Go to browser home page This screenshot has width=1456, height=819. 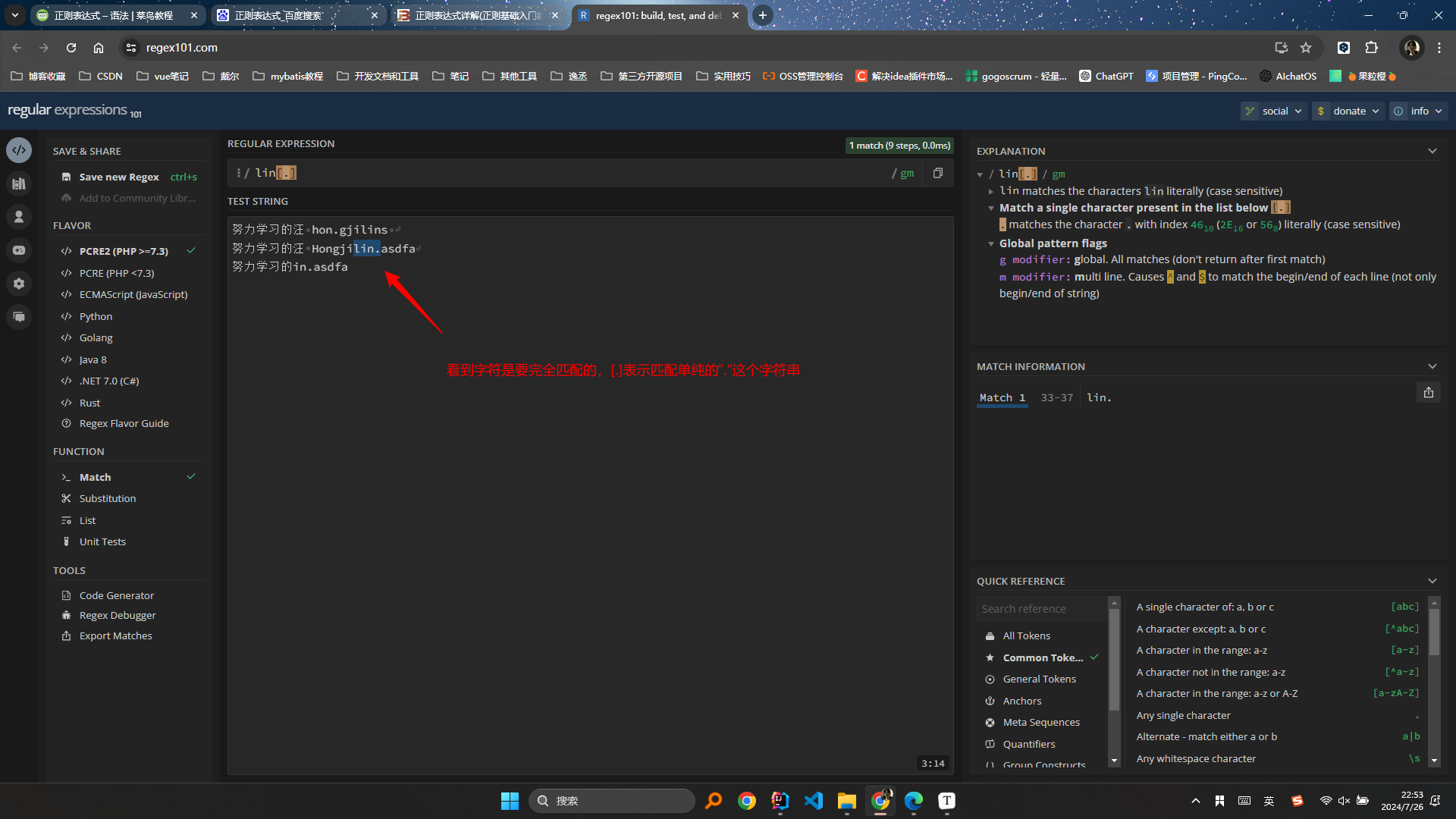(x=99, y=48)
